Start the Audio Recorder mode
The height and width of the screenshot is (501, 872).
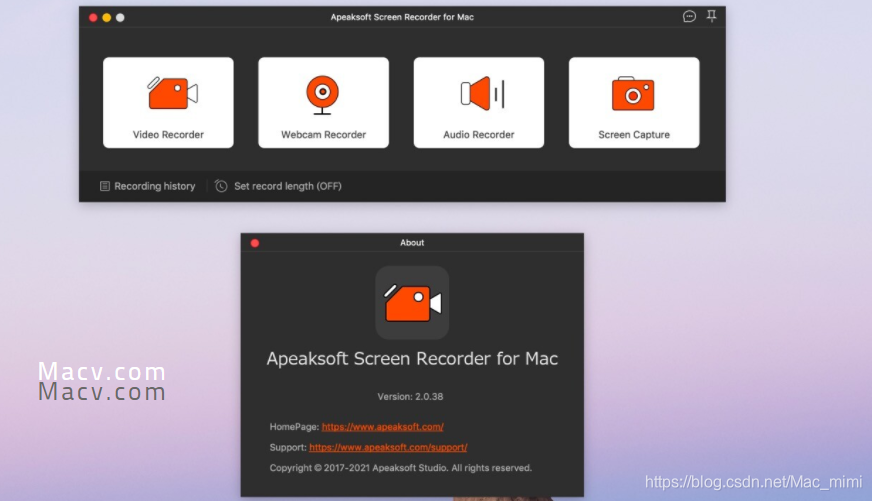478,102
